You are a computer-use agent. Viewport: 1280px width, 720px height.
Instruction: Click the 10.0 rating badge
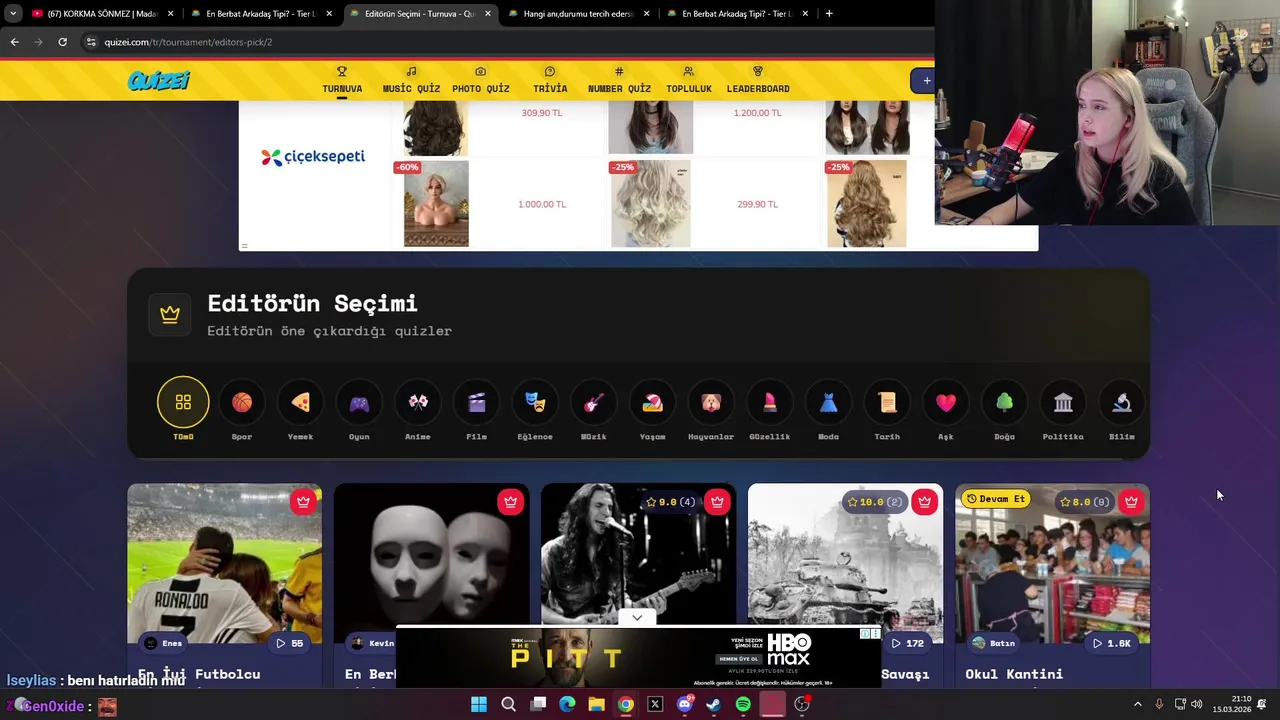873,502
